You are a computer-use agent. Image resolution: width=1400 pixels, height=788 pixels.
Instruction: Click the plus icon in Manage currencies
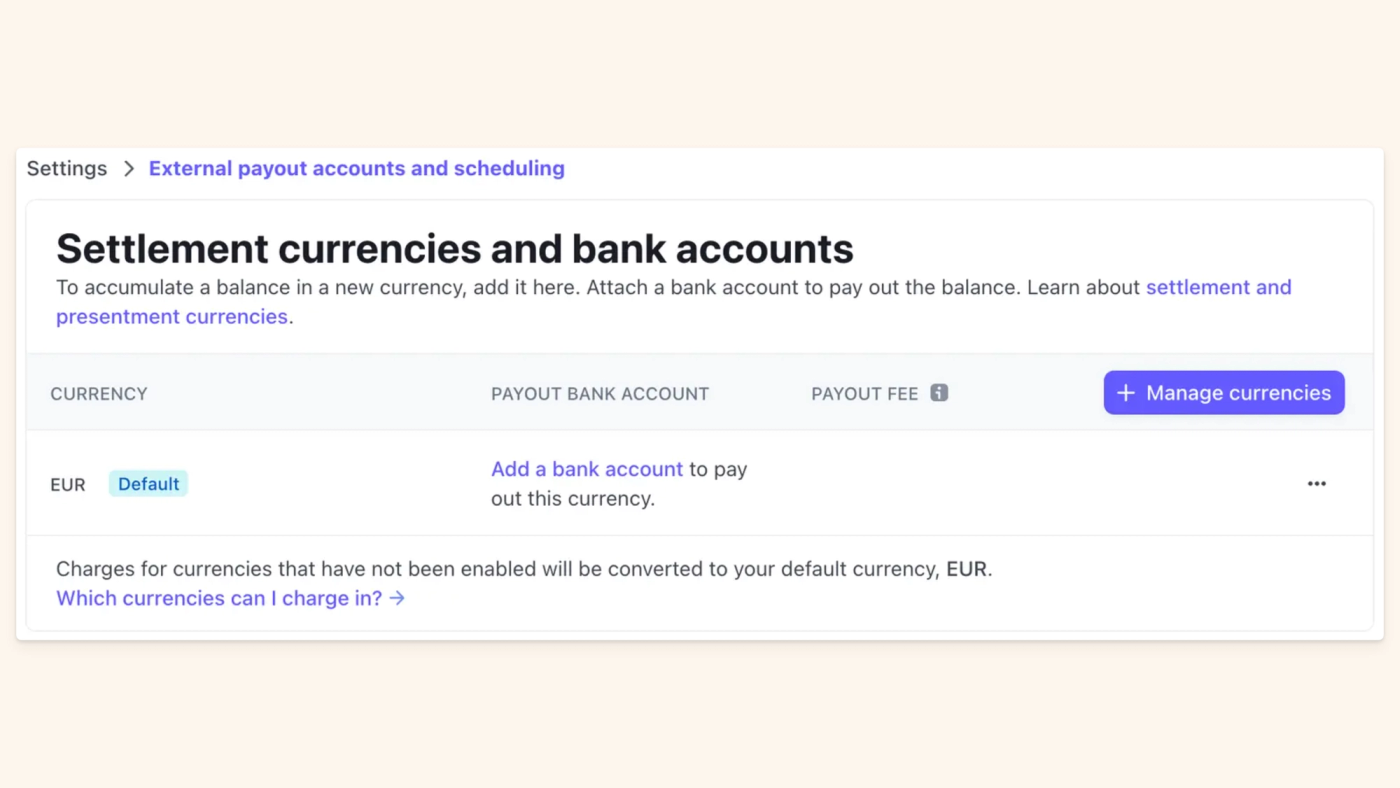pyautogui.click(x=1126, y=393)
